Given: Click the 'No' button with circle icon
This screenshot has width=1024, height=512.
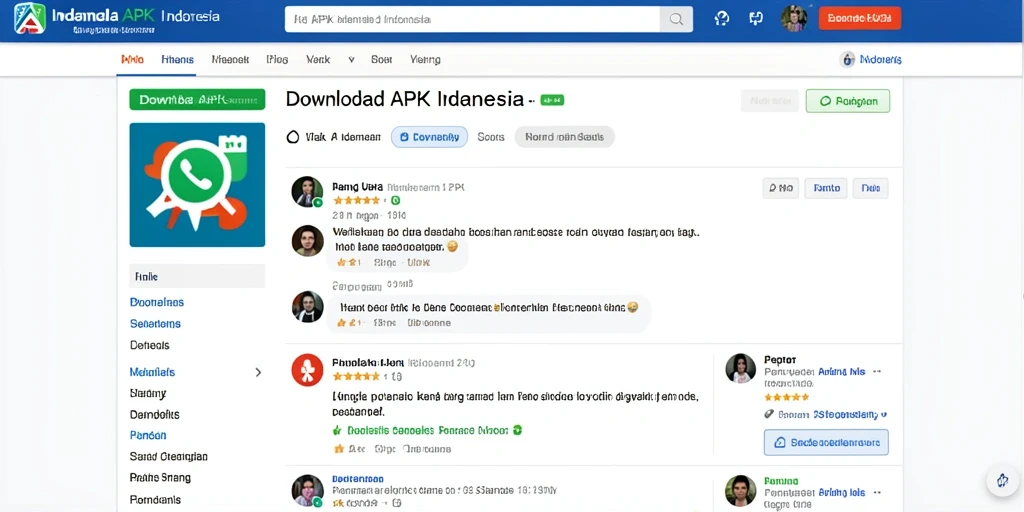Looking at the screenshot, I should tap(780, 188).
